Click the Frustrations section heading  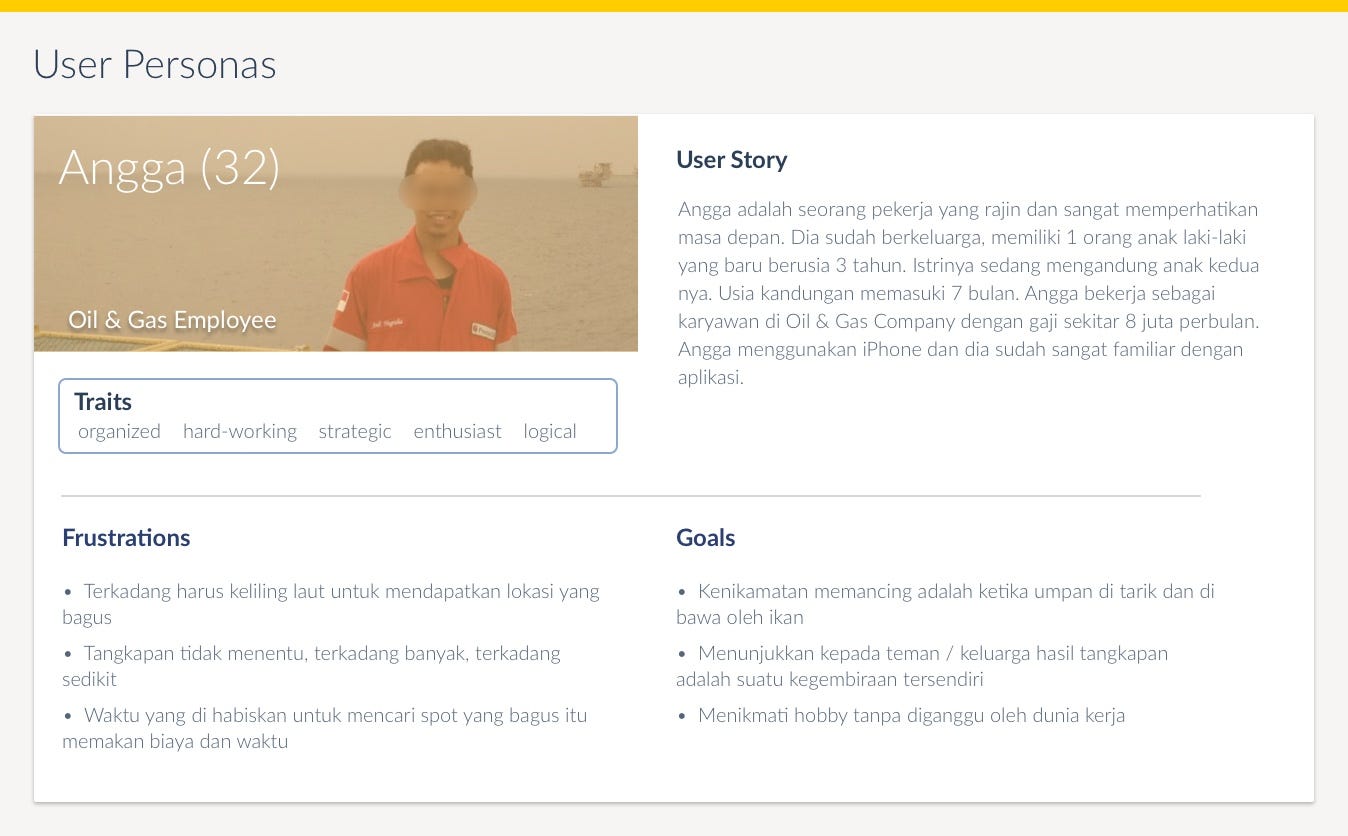click(126, 538)
